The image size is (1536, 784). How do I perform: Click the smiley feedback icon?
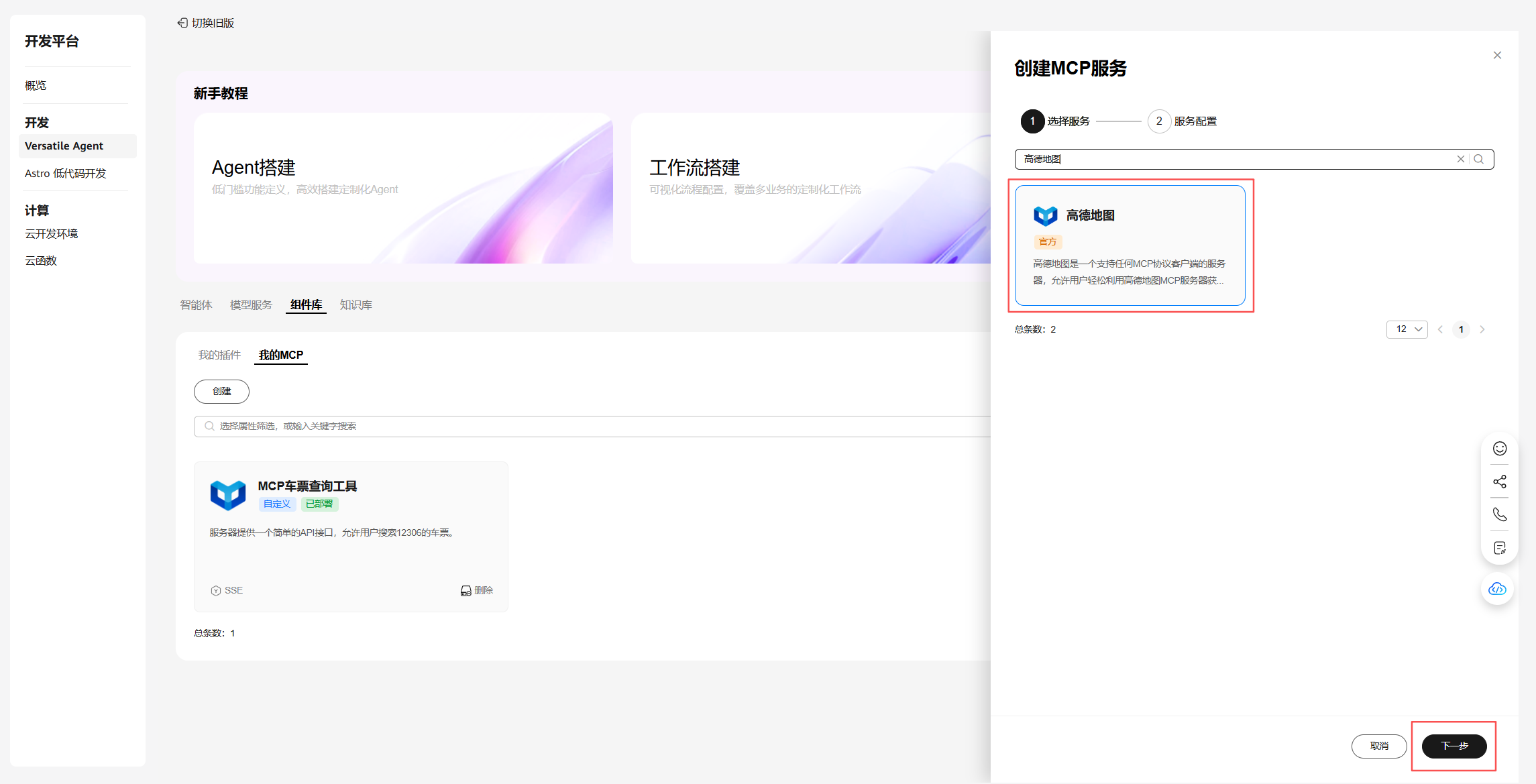(x=1500, y=449)
